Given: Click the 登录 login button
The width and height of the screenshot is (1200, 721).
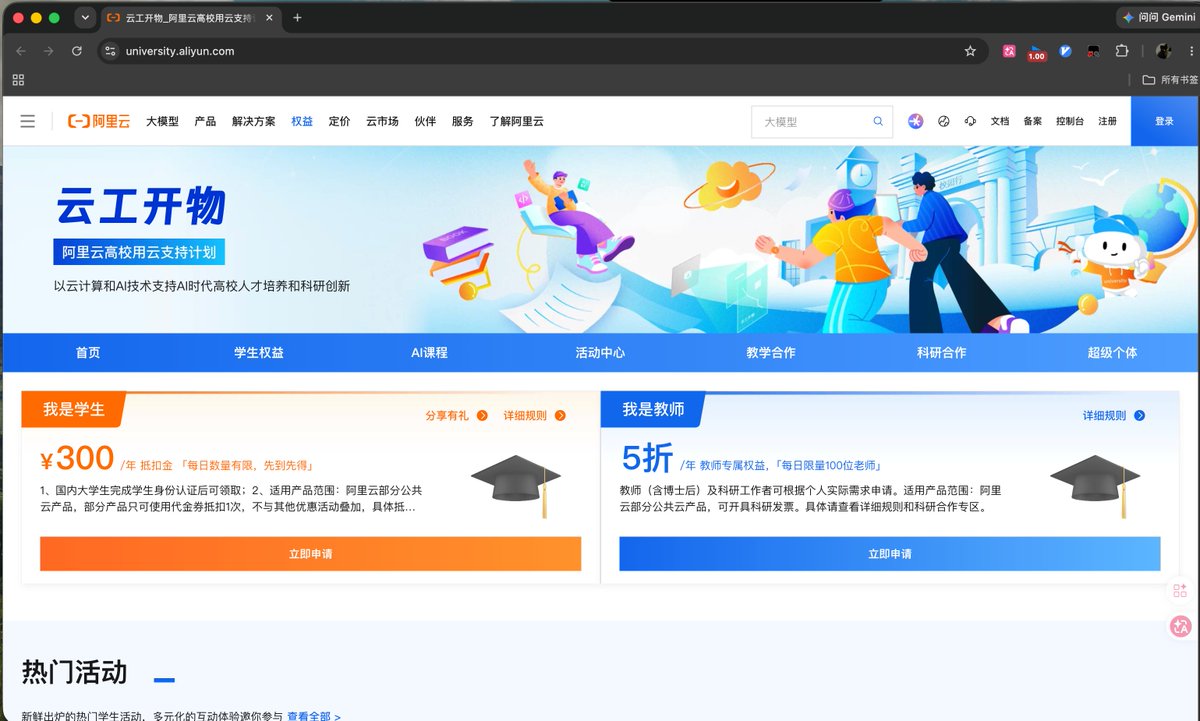Looking at the screenshot, I should 1164,121.
